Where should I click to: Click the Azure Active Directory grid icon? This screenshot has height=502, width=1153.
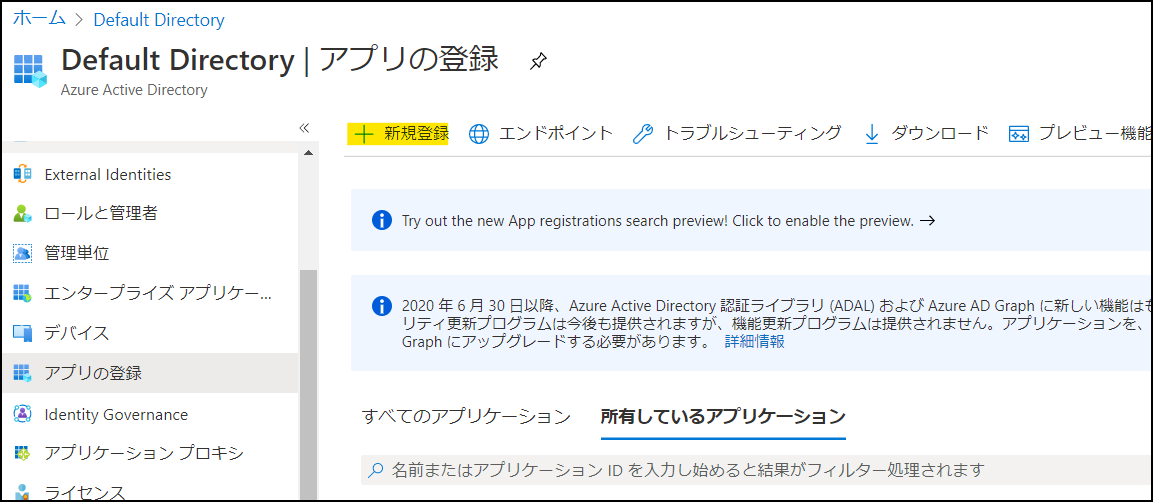29,71
